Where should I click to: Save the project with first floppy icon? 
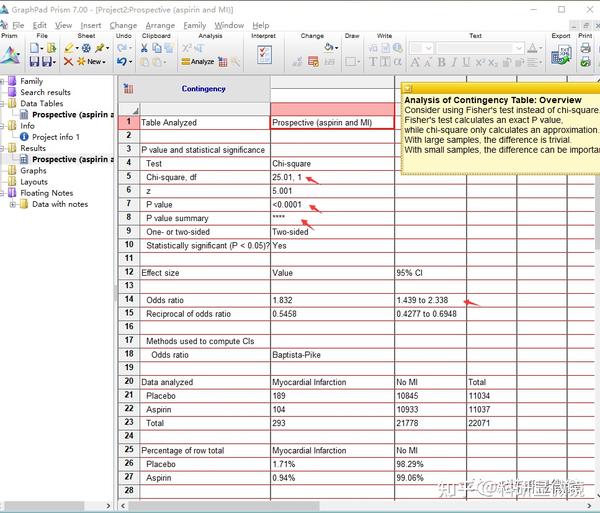pos(34,61)
